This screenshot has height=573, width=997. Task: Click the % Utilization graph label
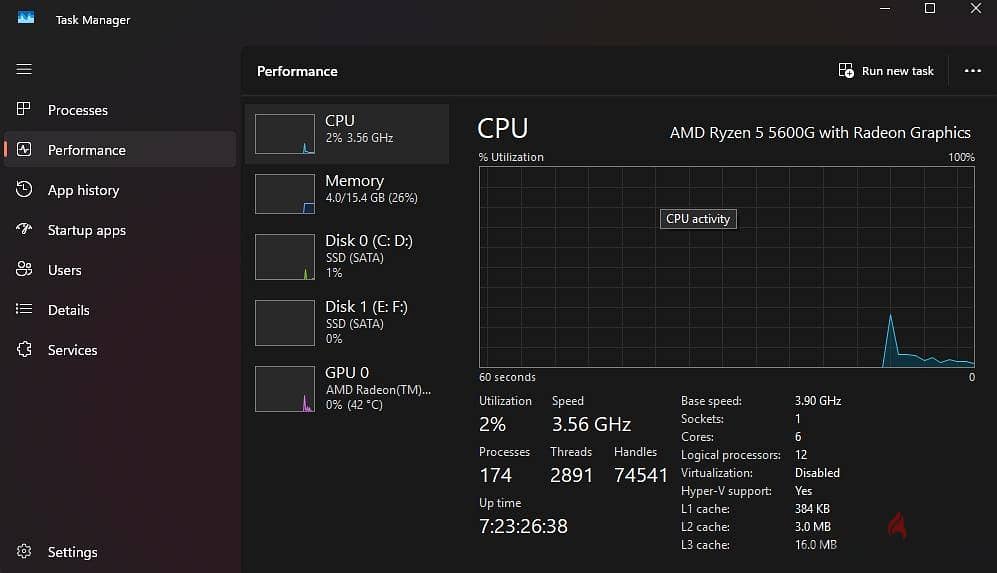click(511, 157)
